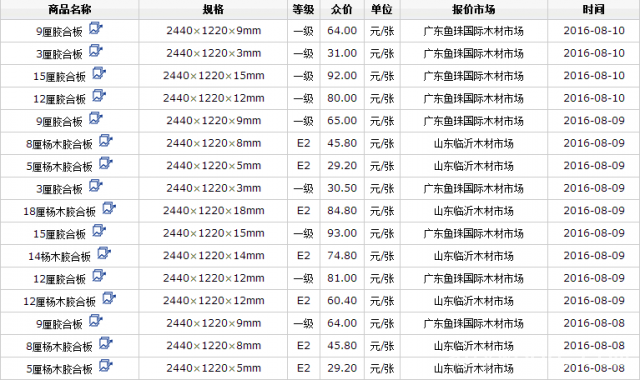This screenshot has width=640, height=380.
Task: Click the icon for 9厘胶合板 priced 65.00
Action: point(96,118)
